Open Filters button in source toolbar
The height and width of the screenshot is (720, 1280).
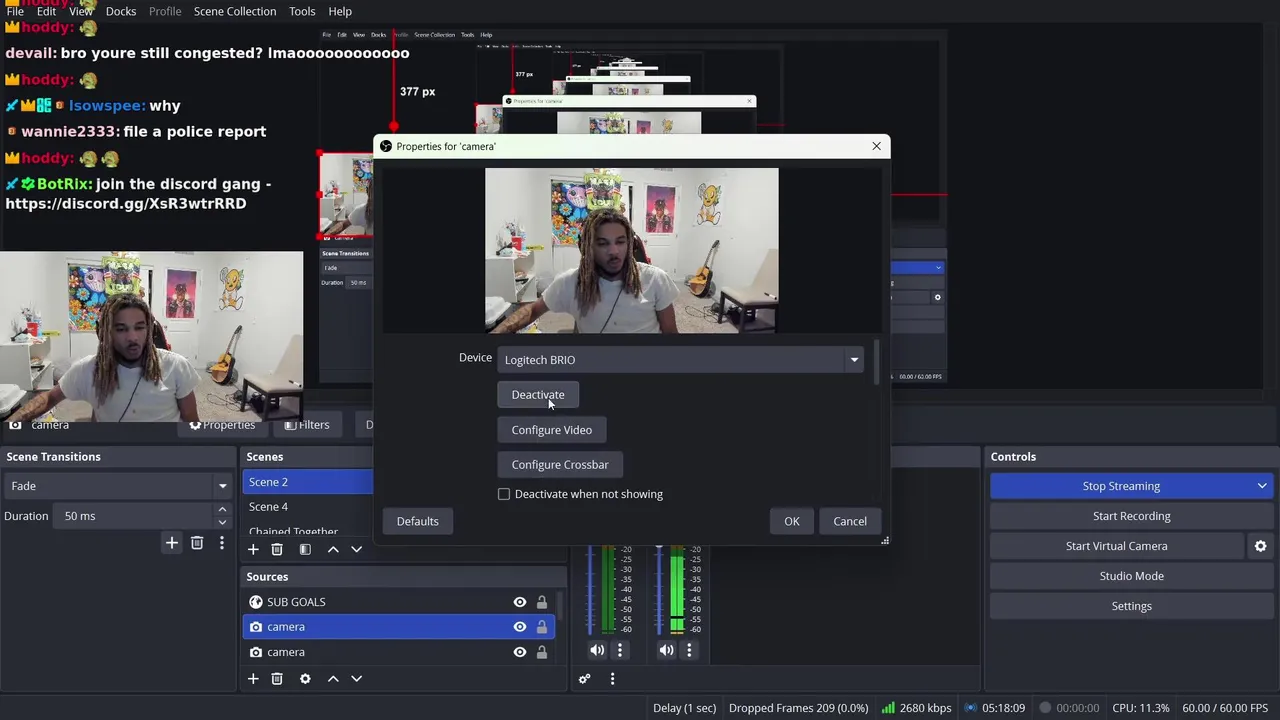307,425
